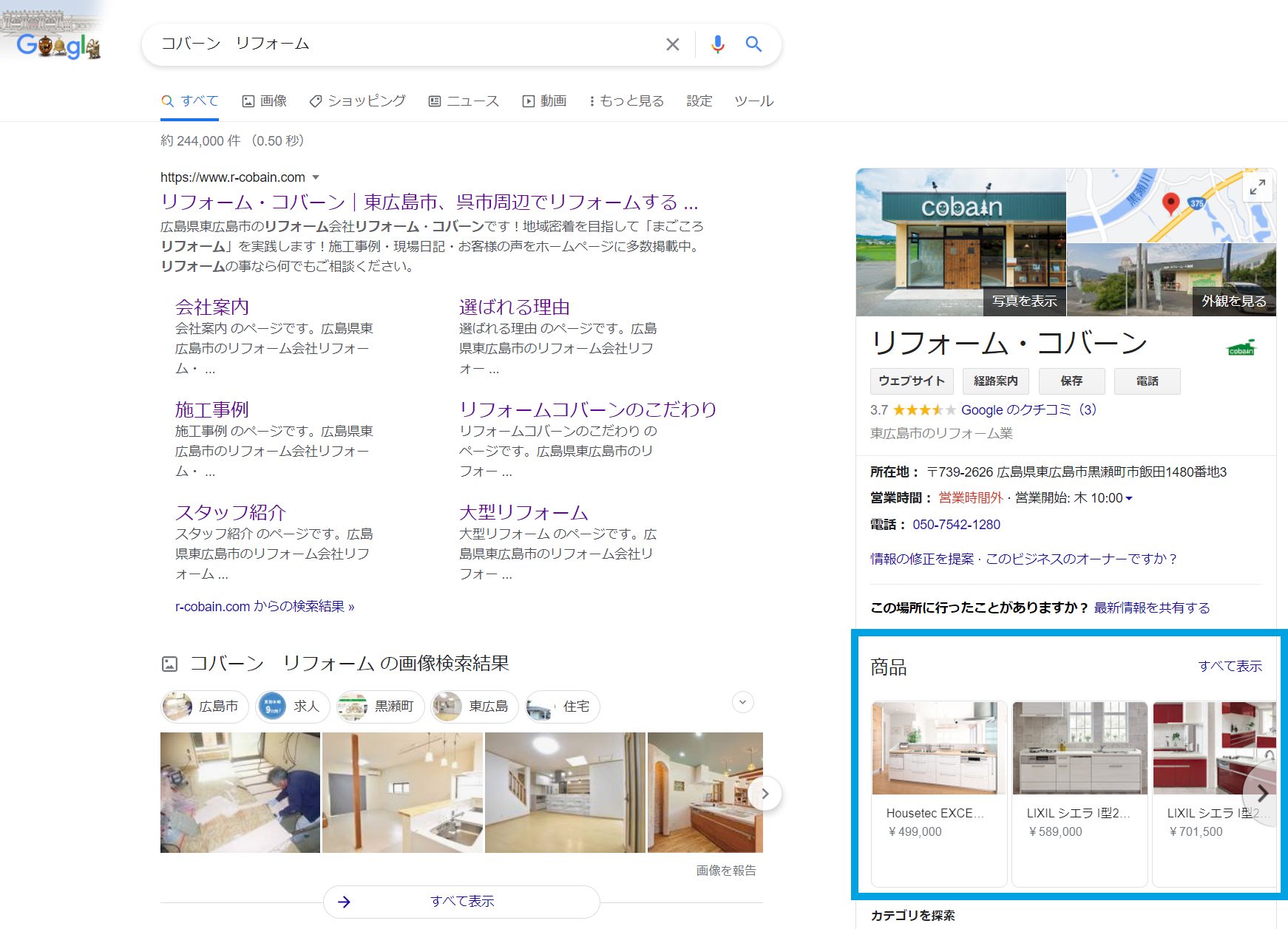The width and height of the screenshot is (1288, 929).
Task: Click the 画像を報告 link
Action: tap(726, 871)
